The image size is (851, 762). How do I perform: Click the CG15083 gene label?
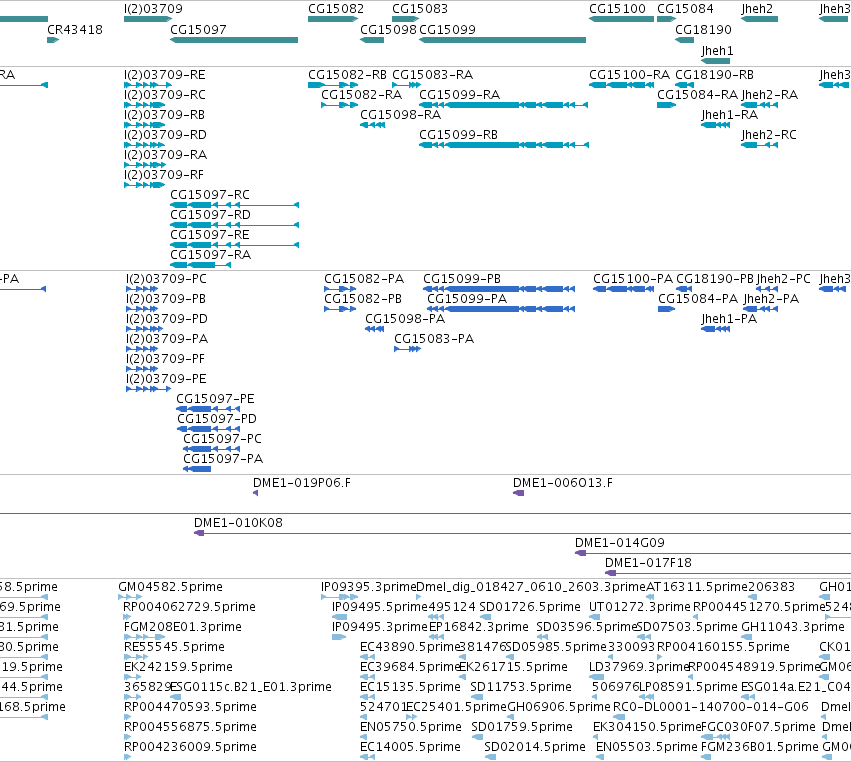tap(420, 9)
